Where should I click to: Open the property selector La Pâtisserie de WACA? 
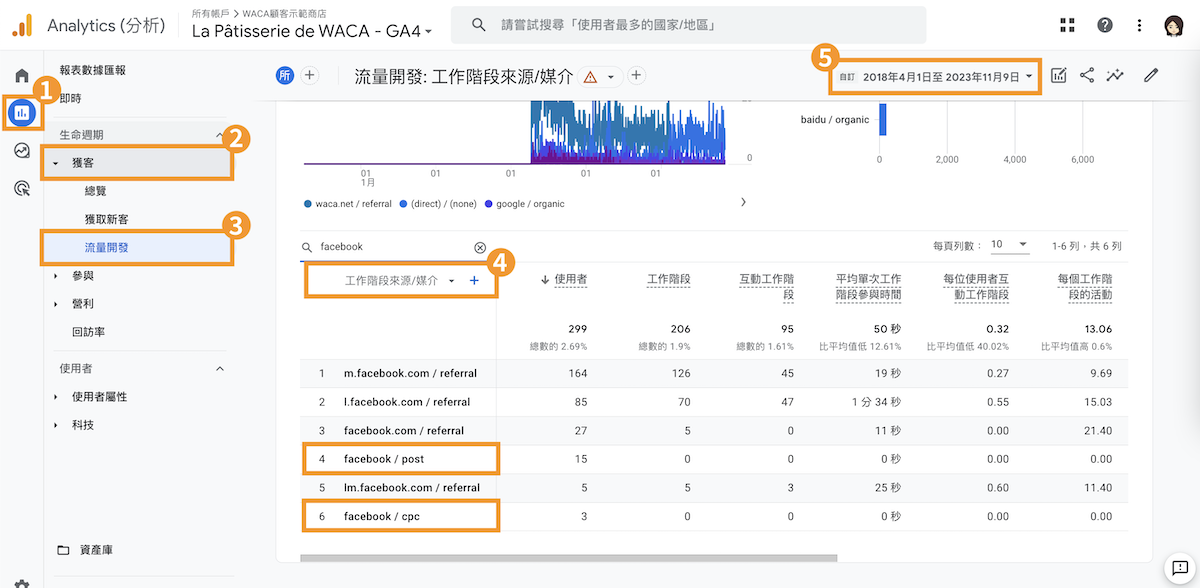pyautogui.click(x=312, y=31)
